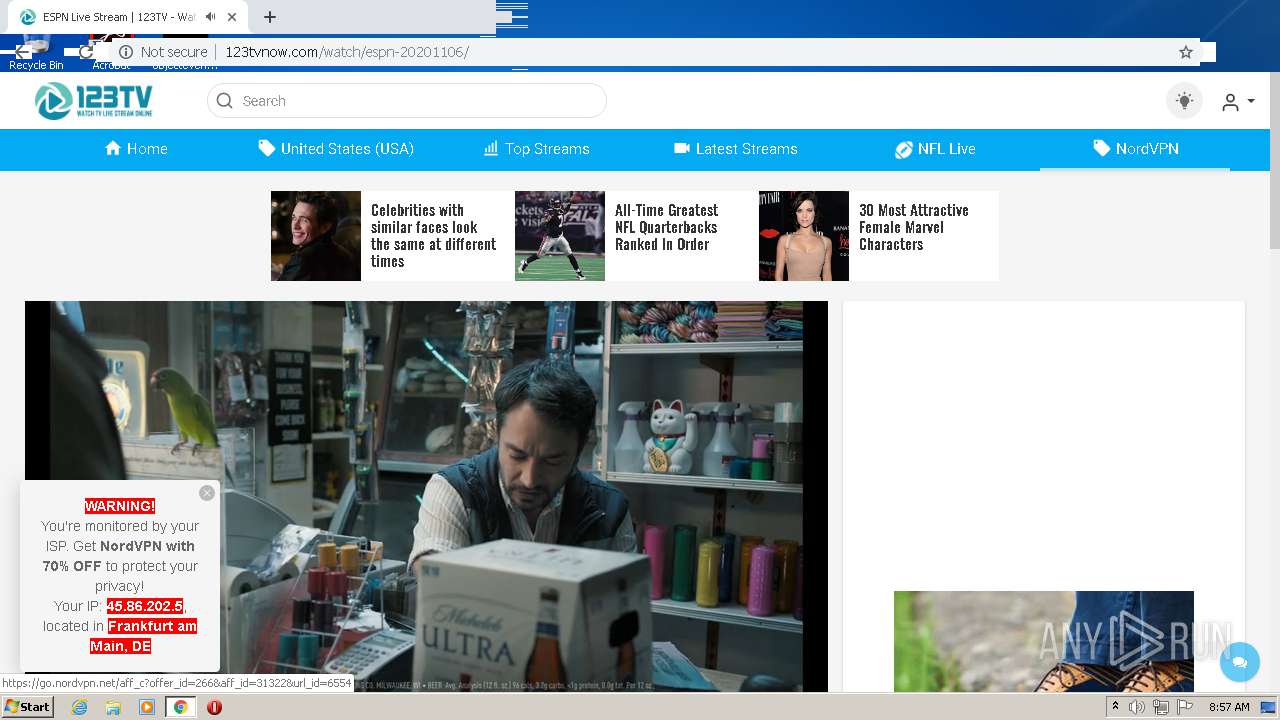
Task: Open the user account dropdown
Action: pyautogui.click(x=1238, y=102)
